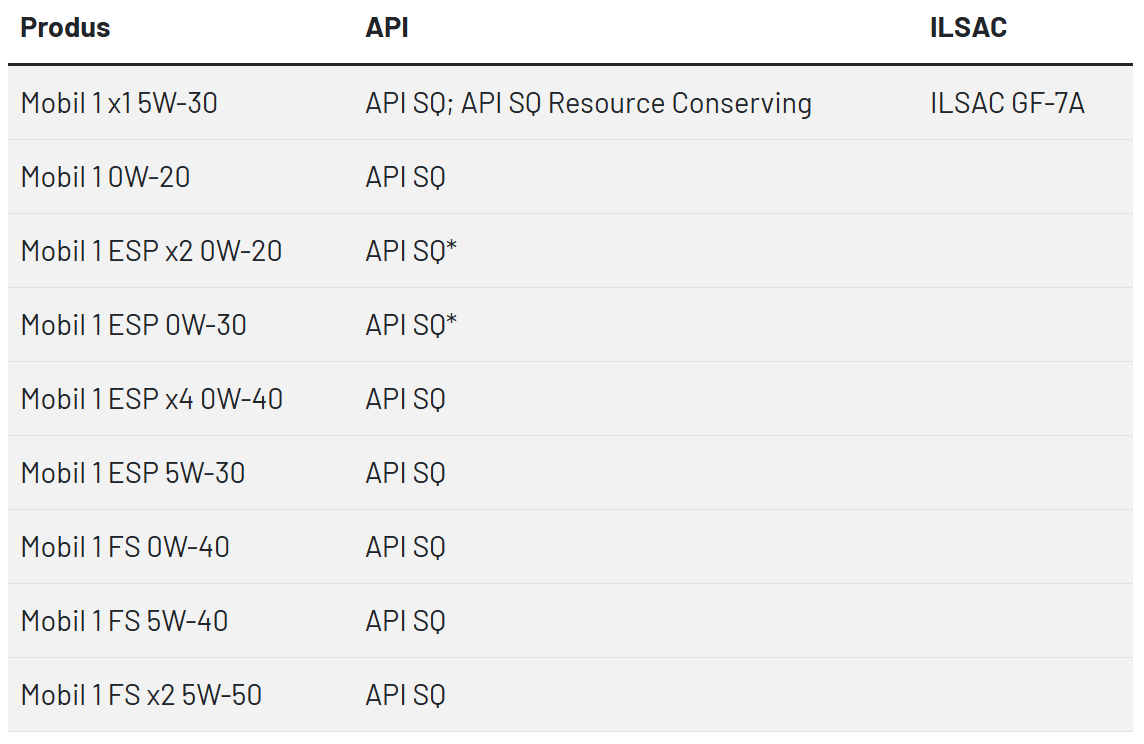Click API SQ in FS x2 5W-50 row
This screenshot has height=744, width=1144.
[x=405, y=695]
